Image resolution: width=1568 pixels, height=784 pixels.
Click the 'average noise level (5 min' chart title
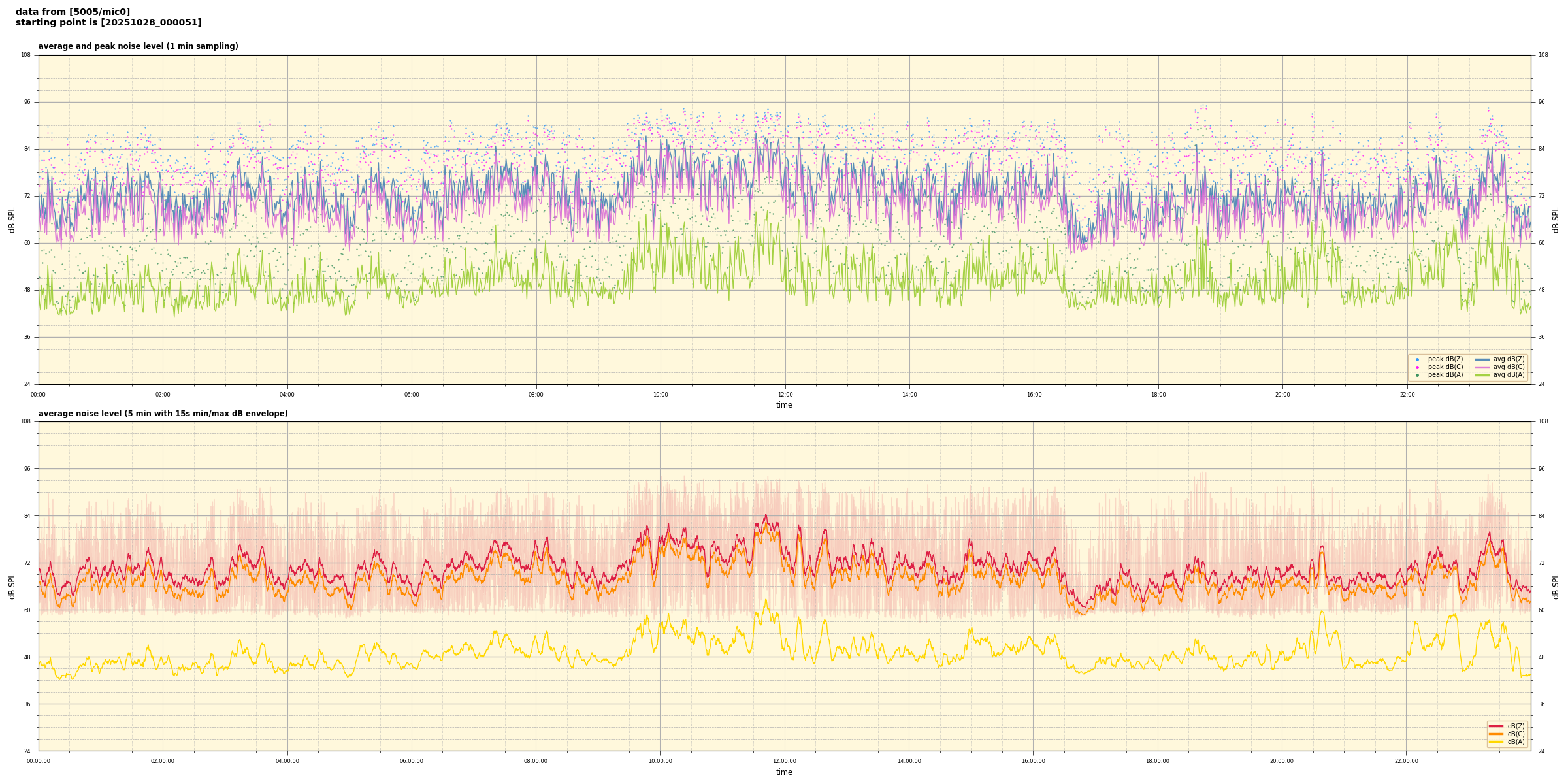tap(163, 414)
